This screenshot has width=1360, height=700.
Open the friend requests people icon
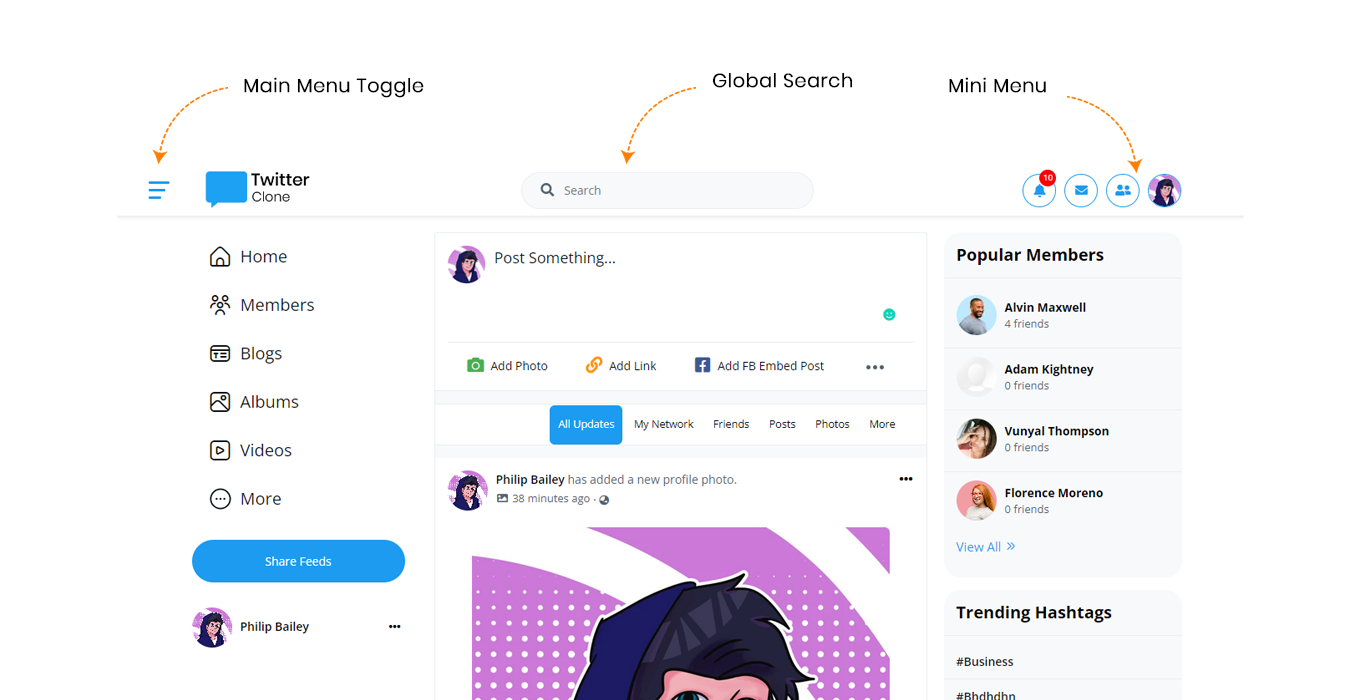1123,190
